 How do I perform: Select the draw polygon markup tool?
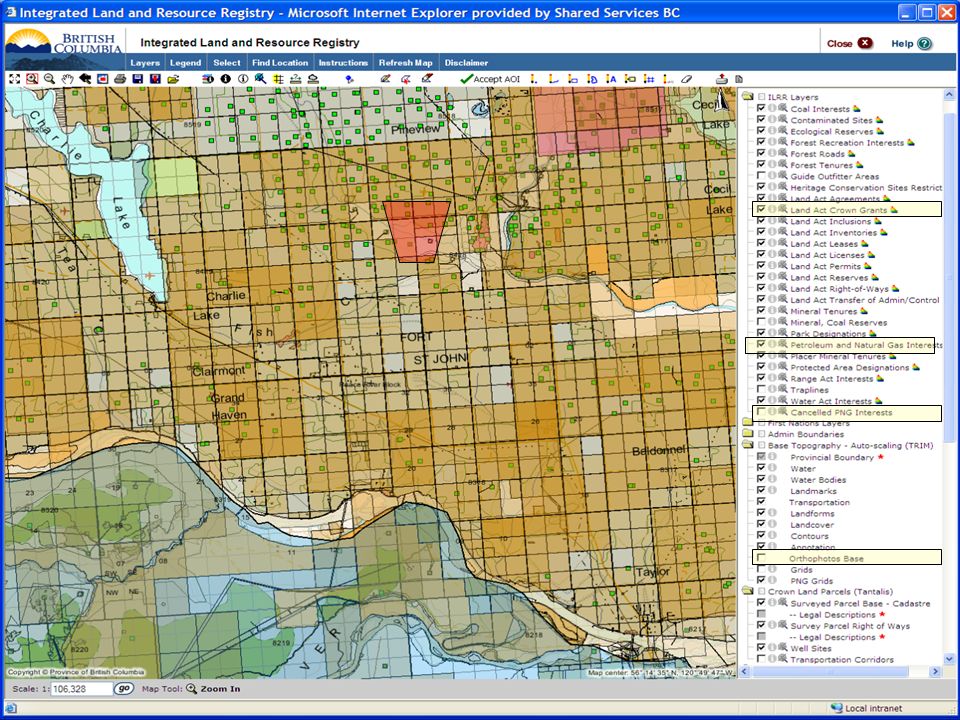click(591, 79)
